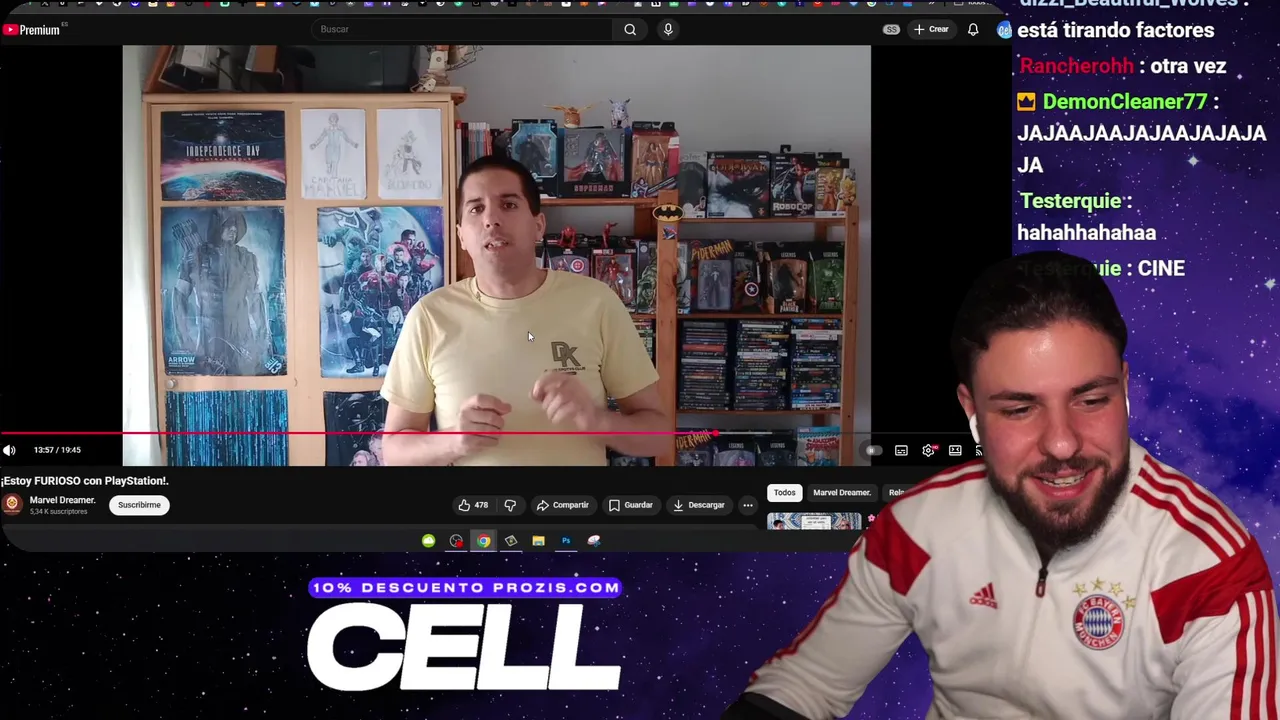Click the upper Testerquie chat username

click(1070, 201)
